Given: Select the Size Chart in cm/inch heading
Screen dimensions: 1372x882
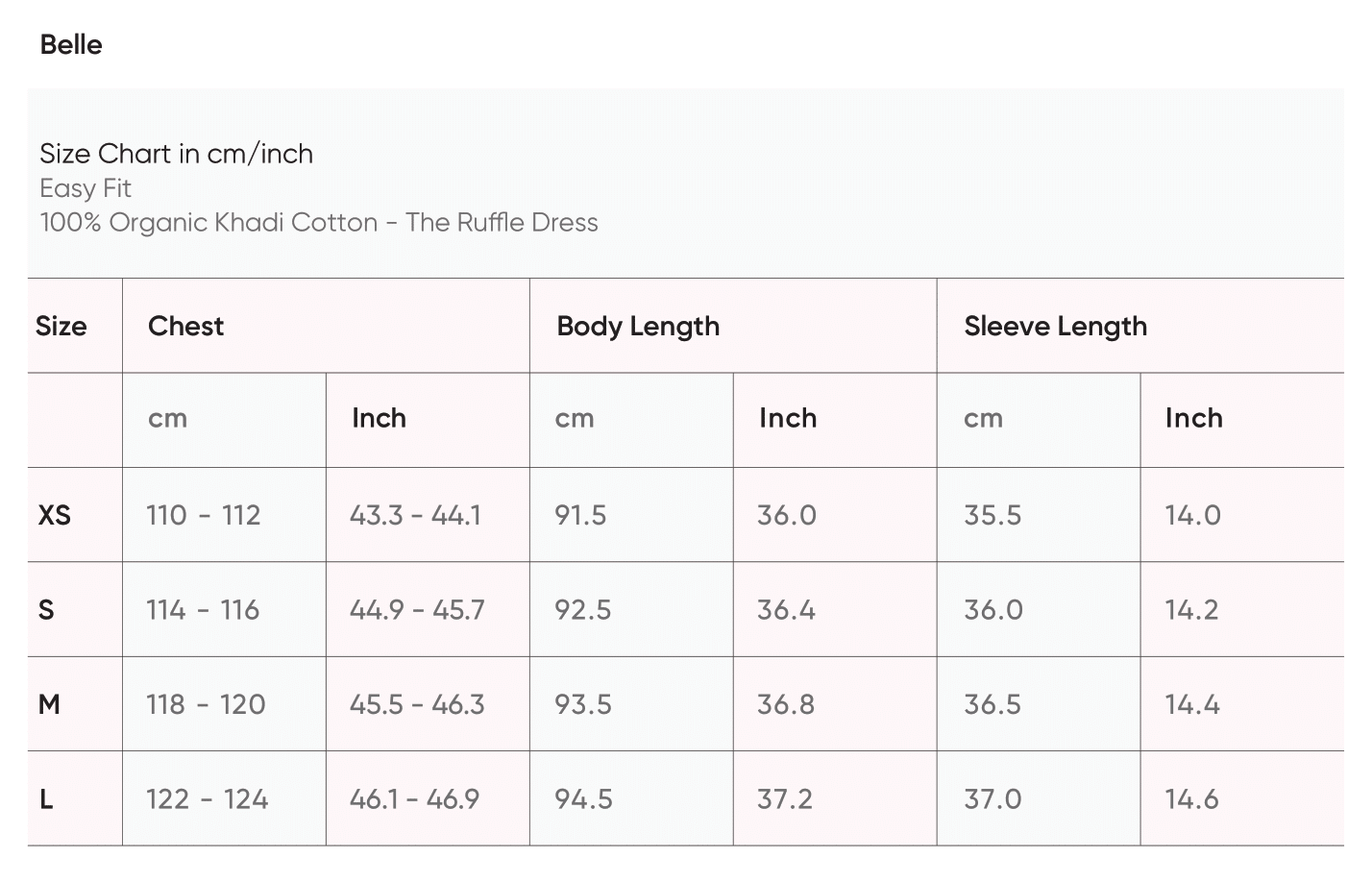Looking at the screenshot, I should [x=176, y=154].
